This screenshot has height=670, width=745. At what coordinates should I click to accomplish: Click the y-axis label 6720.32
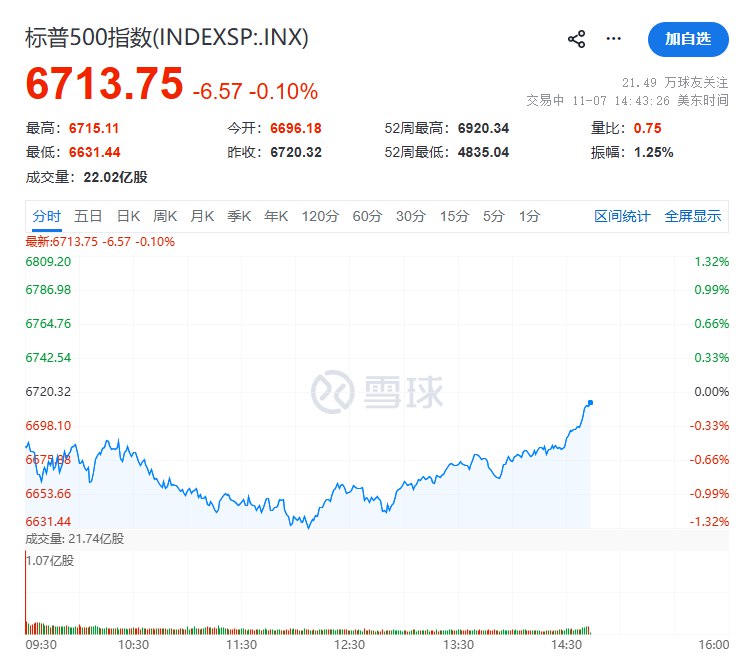[48, 392]
